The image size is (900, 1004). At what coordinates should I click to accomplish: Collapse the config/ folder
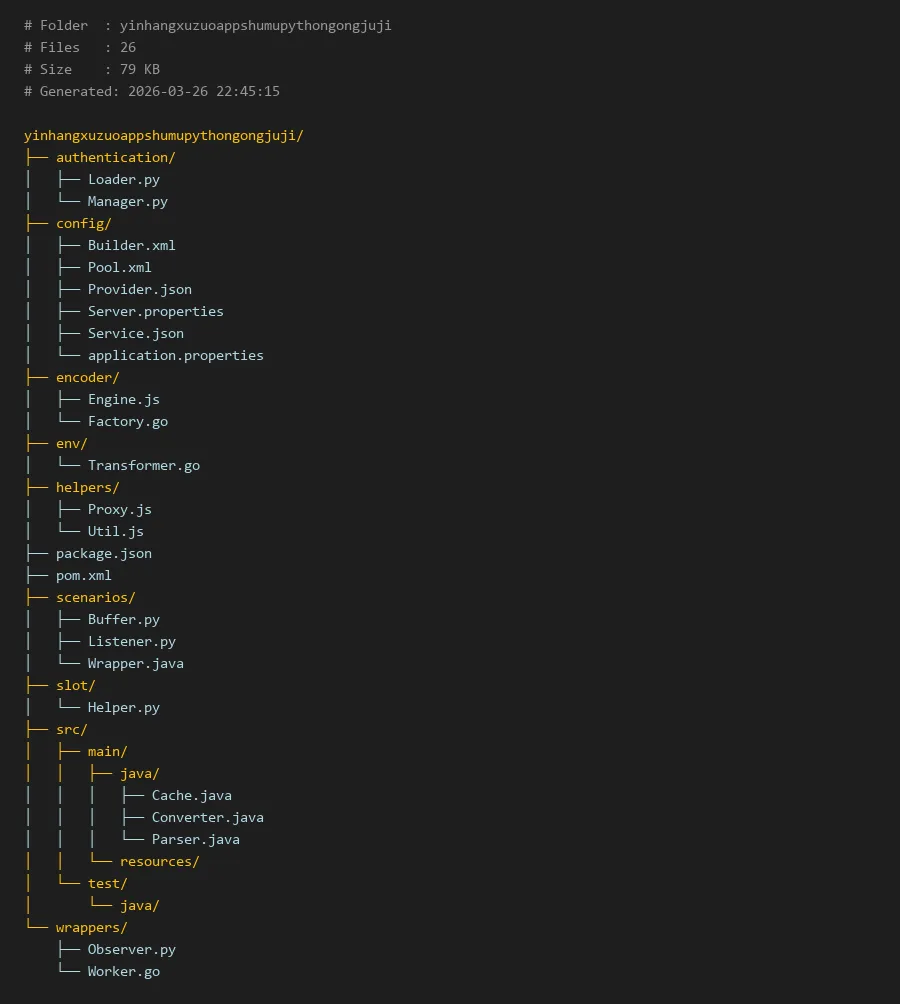83,223
